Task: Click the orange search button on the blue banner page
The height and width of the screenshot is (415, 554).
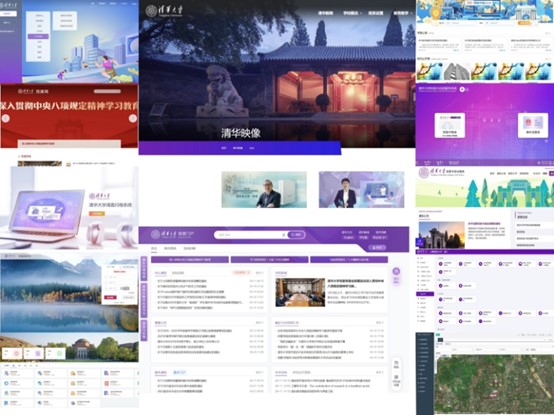Action: coord(524,23)
